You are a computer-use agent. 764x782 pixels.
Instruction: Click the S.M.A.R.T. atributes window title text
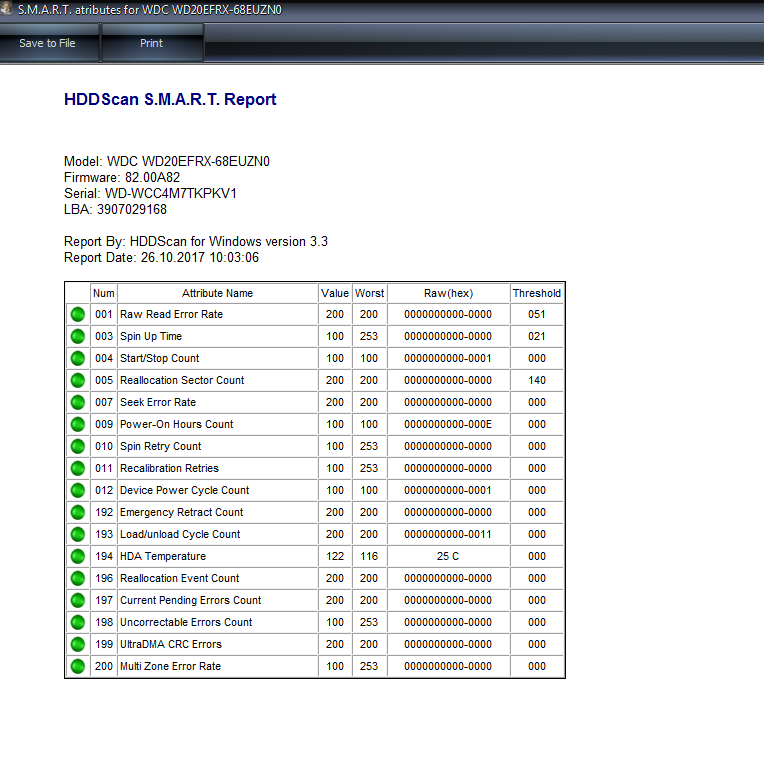point(150,9)
